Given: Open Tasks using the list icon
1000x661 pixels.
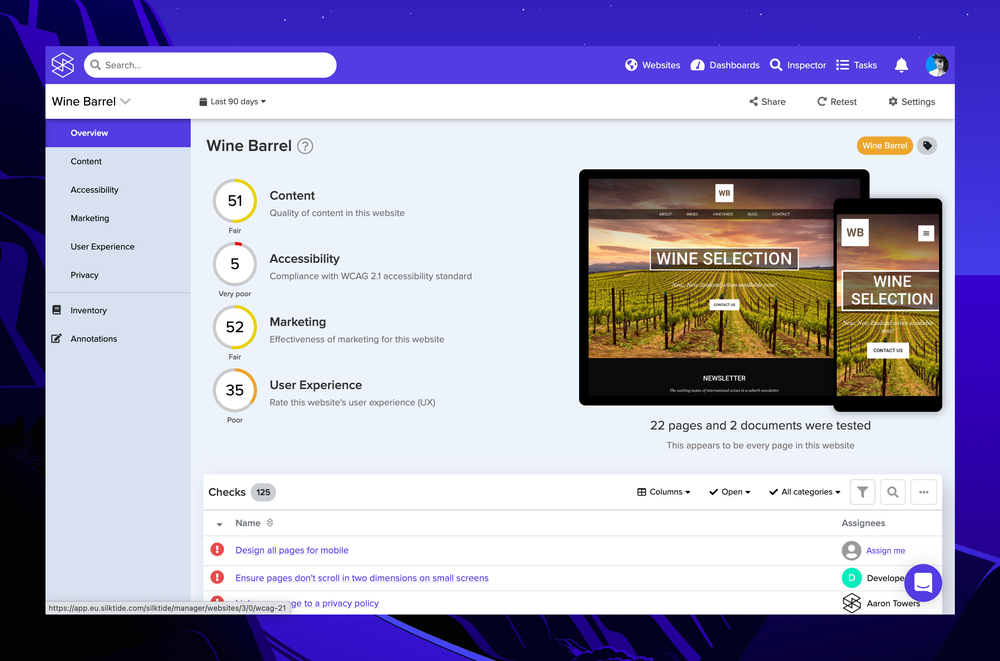Looking at the screenshot, I should [840, 64].
